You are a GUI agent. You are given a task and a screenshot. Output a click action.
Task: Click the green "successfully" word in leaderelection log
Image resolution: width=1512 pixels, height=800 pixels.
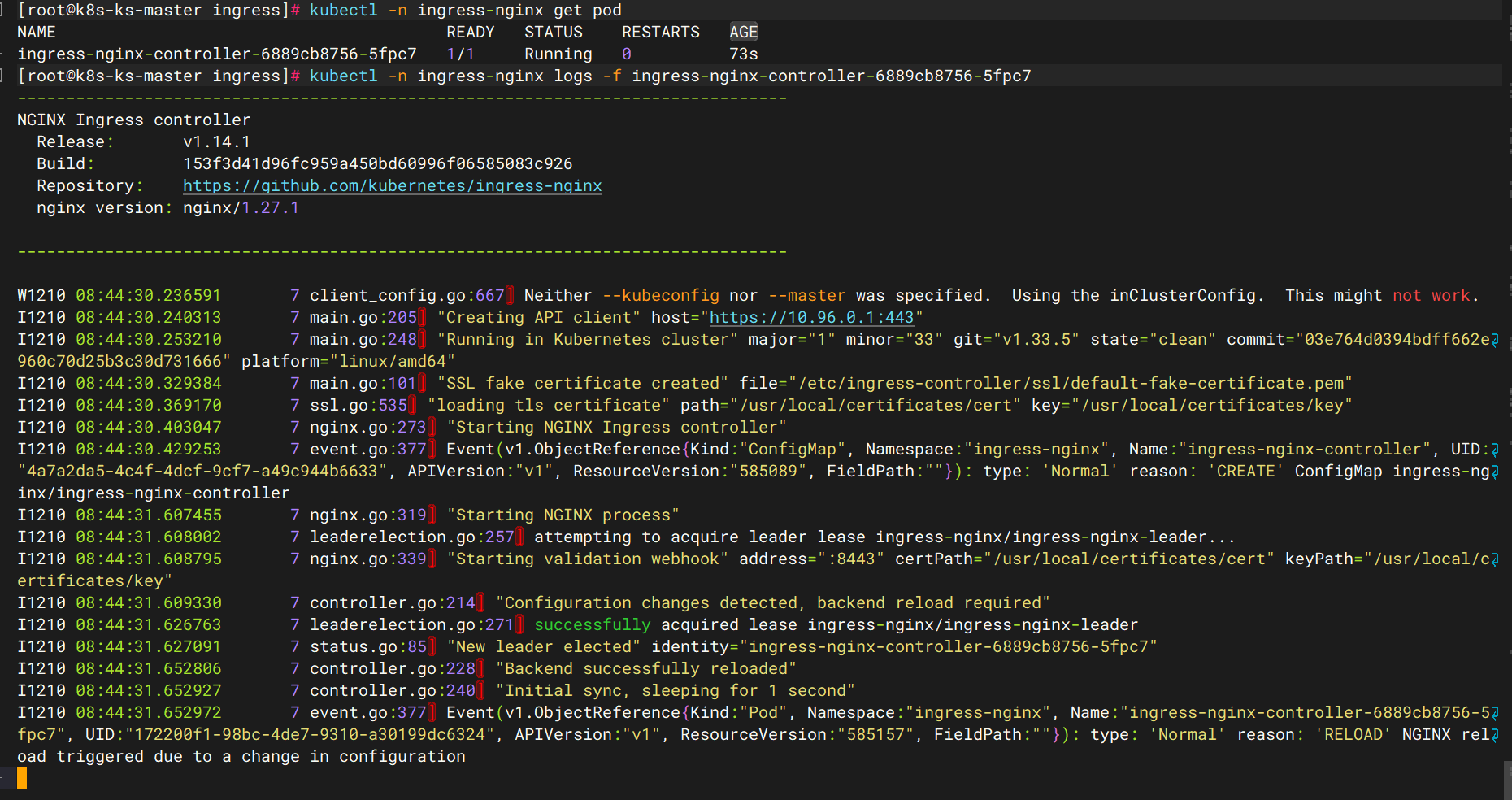[x=592, y=625]
